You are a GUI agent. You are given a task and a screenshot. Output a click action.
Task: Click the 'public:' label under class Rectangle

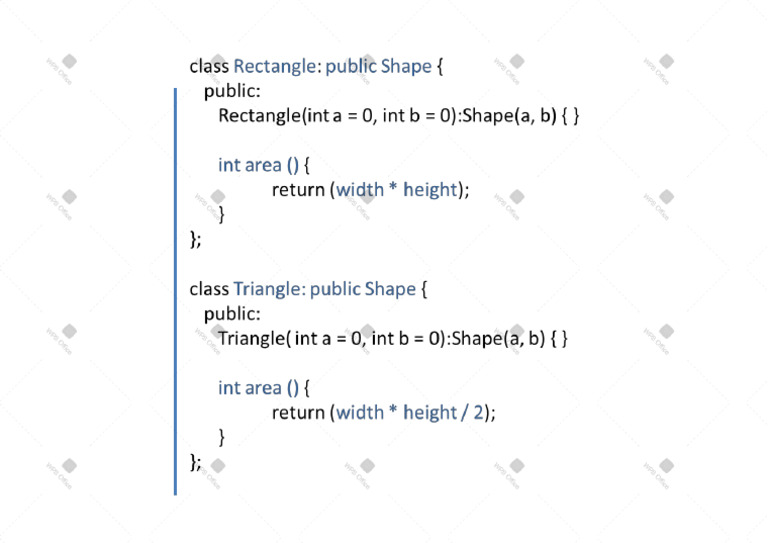pos(232,91)
